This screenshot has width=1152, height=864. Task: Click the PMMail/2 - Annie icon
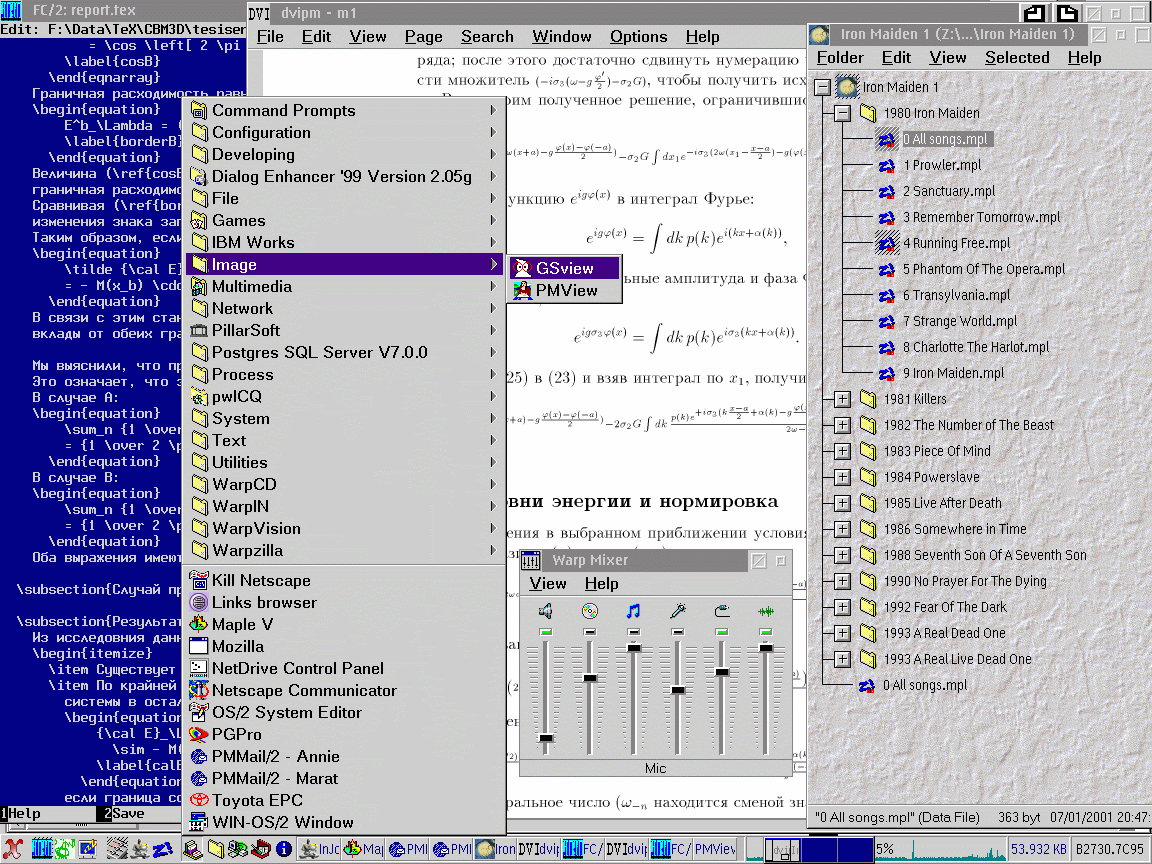click(x=199, y=757)
